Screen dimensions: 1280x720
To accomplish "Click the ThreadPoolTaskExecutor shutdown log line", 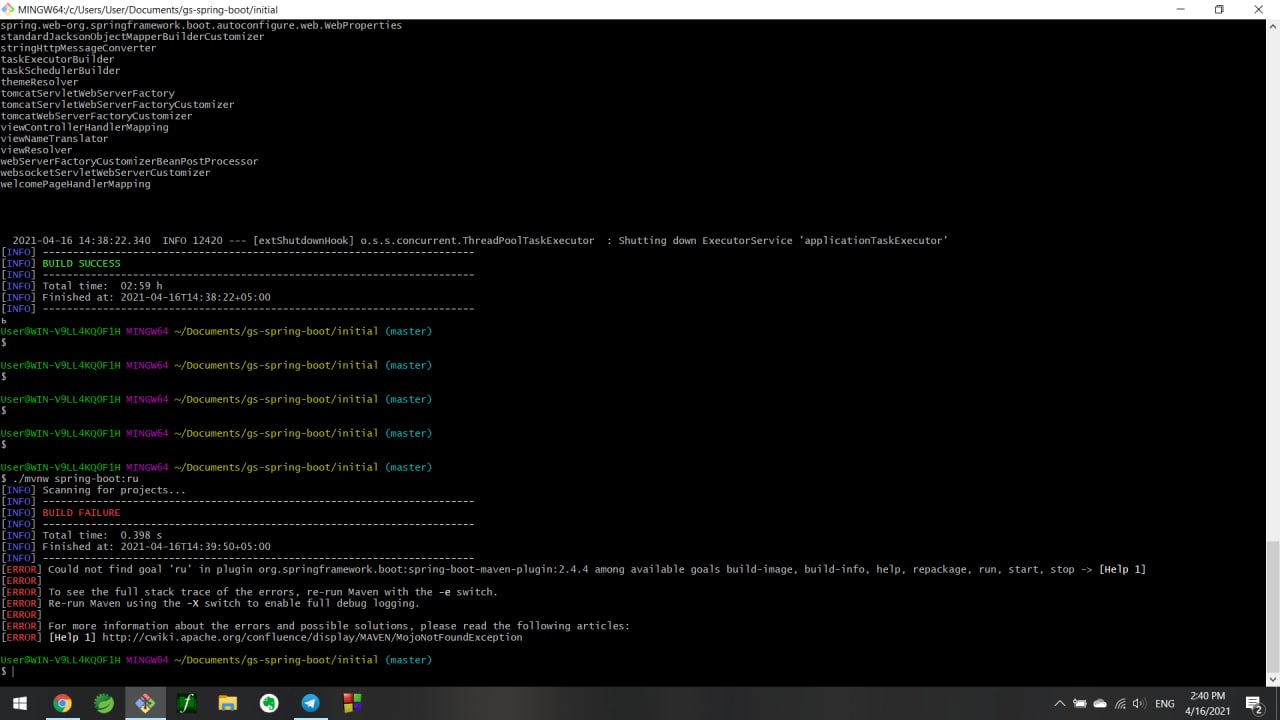I will 480,241.
